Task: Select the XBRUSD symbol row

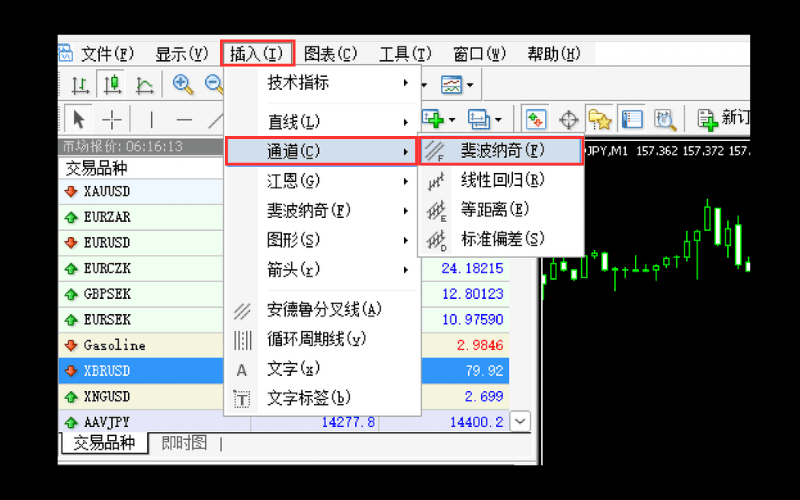Action: (141, 371)
